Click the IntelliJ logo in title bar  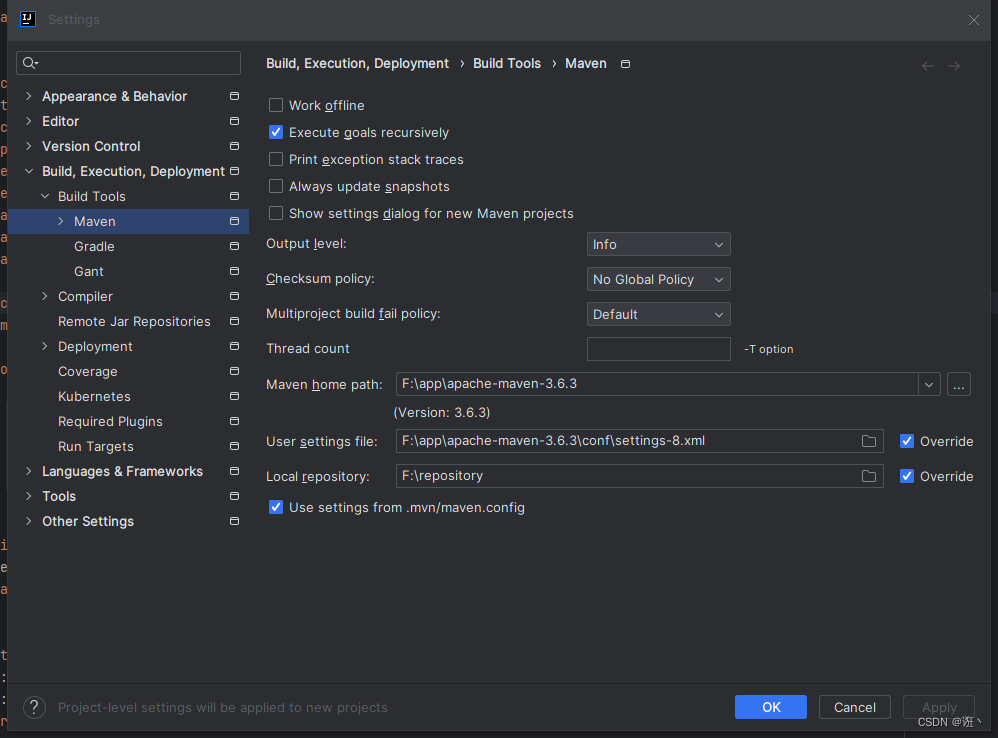point(27,19)
